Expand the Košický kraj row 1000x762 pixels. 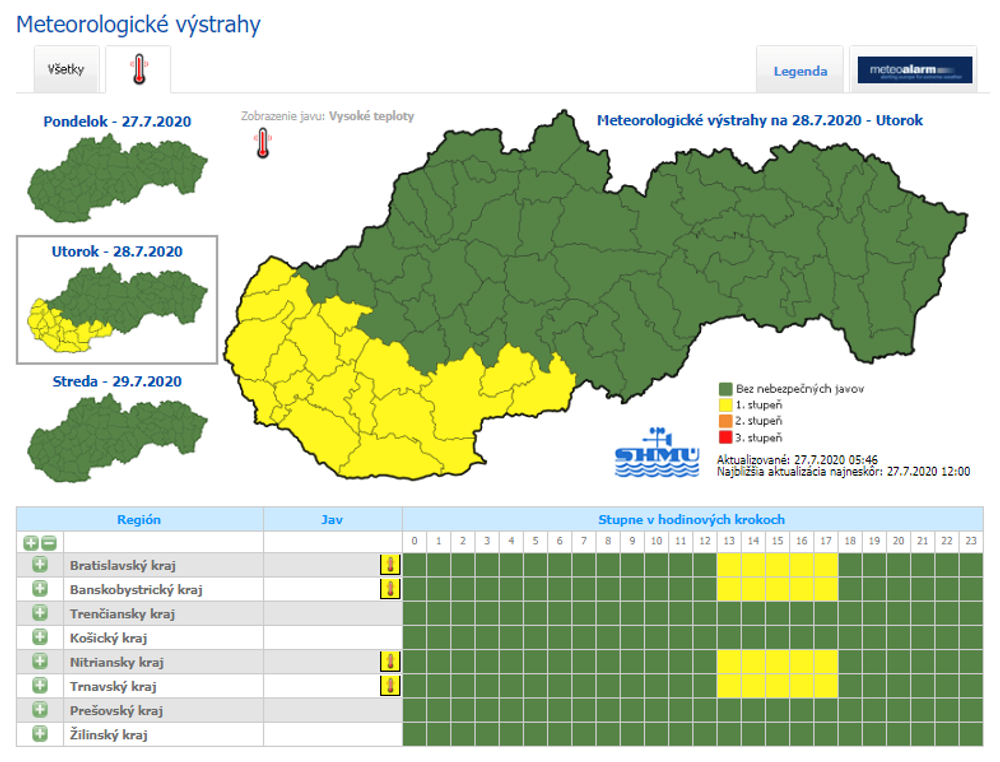click(40, 637)
